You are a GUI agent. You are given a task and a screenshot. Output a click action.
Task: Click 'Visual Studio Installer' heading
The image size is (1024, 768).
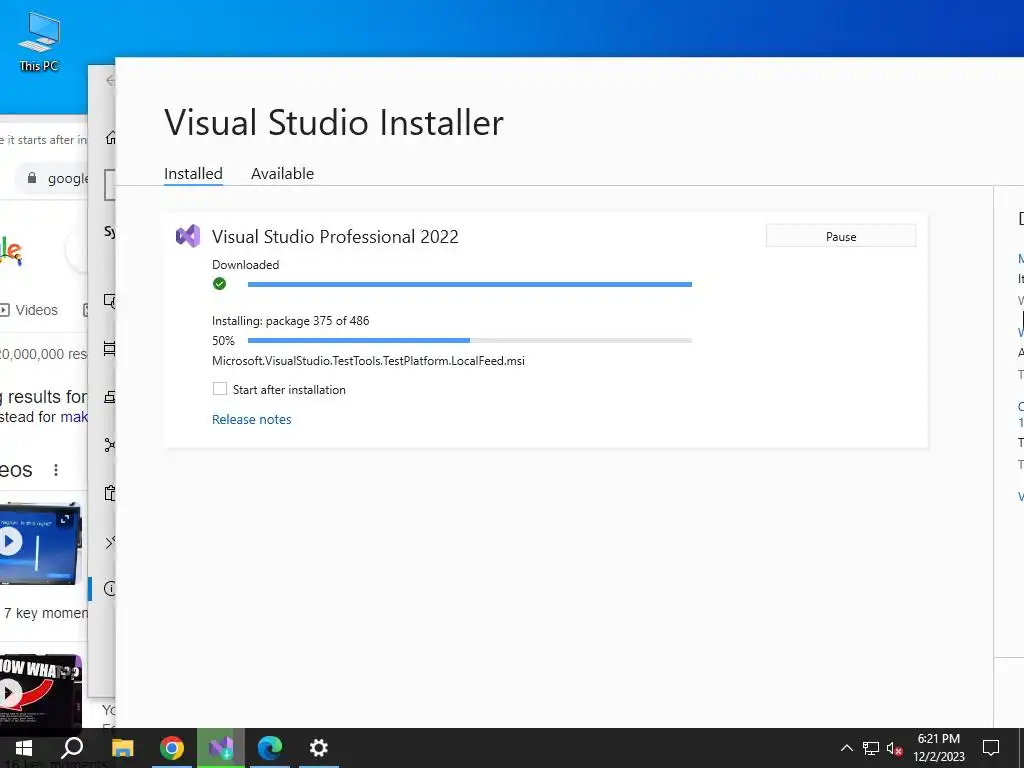coord(334,122)
